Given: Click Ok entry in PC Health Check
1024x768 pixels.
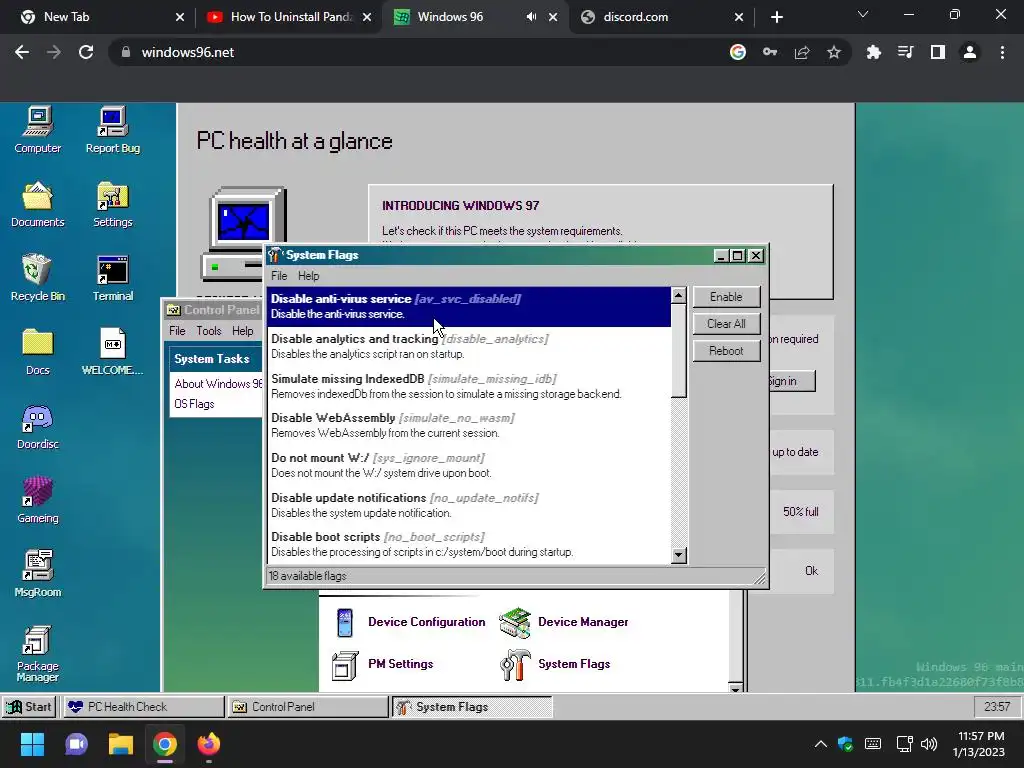Looking at the screenshot, I should [x=811, y=571].
